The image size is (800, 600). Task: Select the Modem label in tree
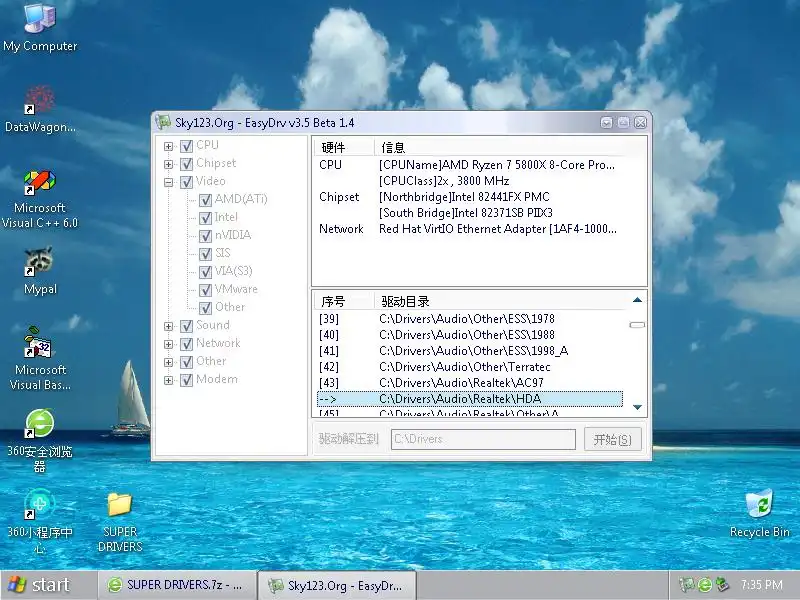[217, 379]
